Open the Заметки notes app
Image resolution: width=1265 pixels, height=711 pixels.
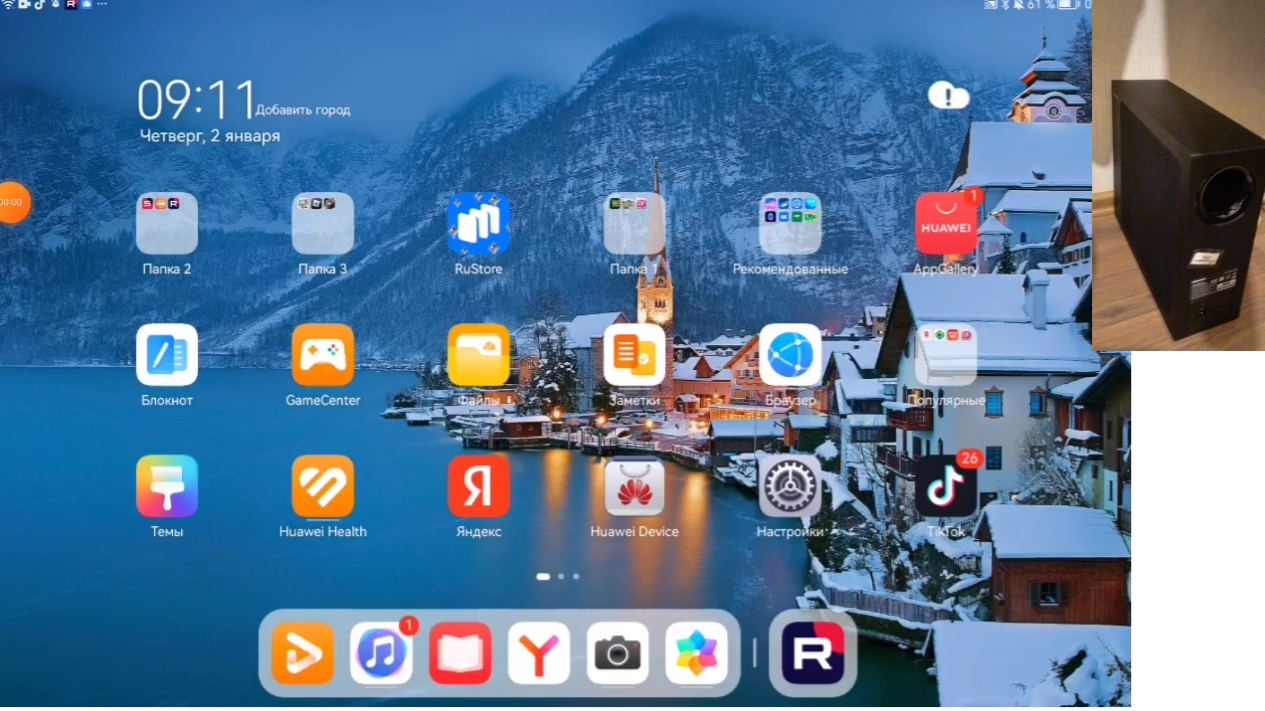click(635, 355)
